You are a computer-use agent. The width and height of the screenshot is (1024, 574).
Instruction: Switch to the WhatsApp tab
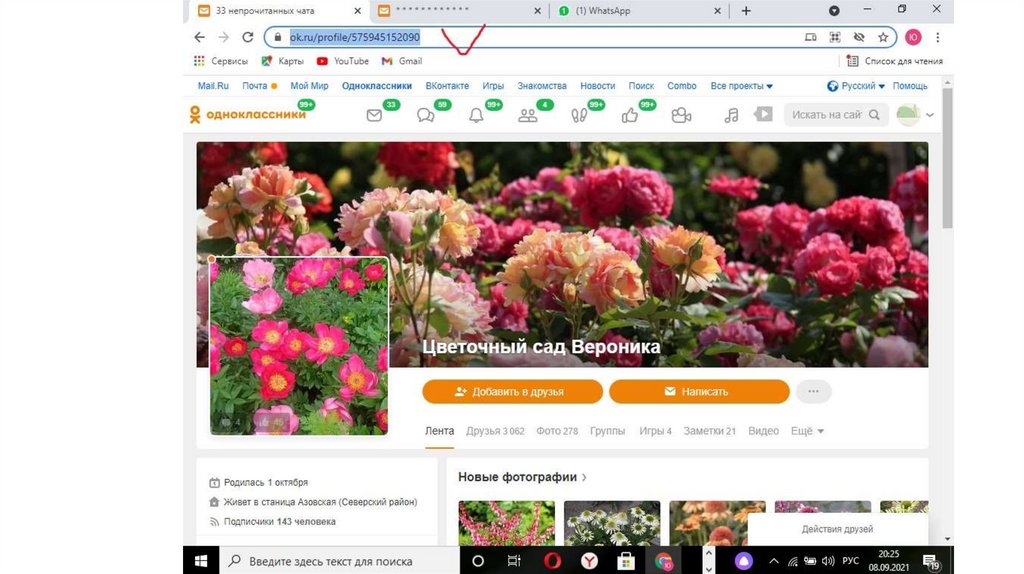click(x=640, y=10)
